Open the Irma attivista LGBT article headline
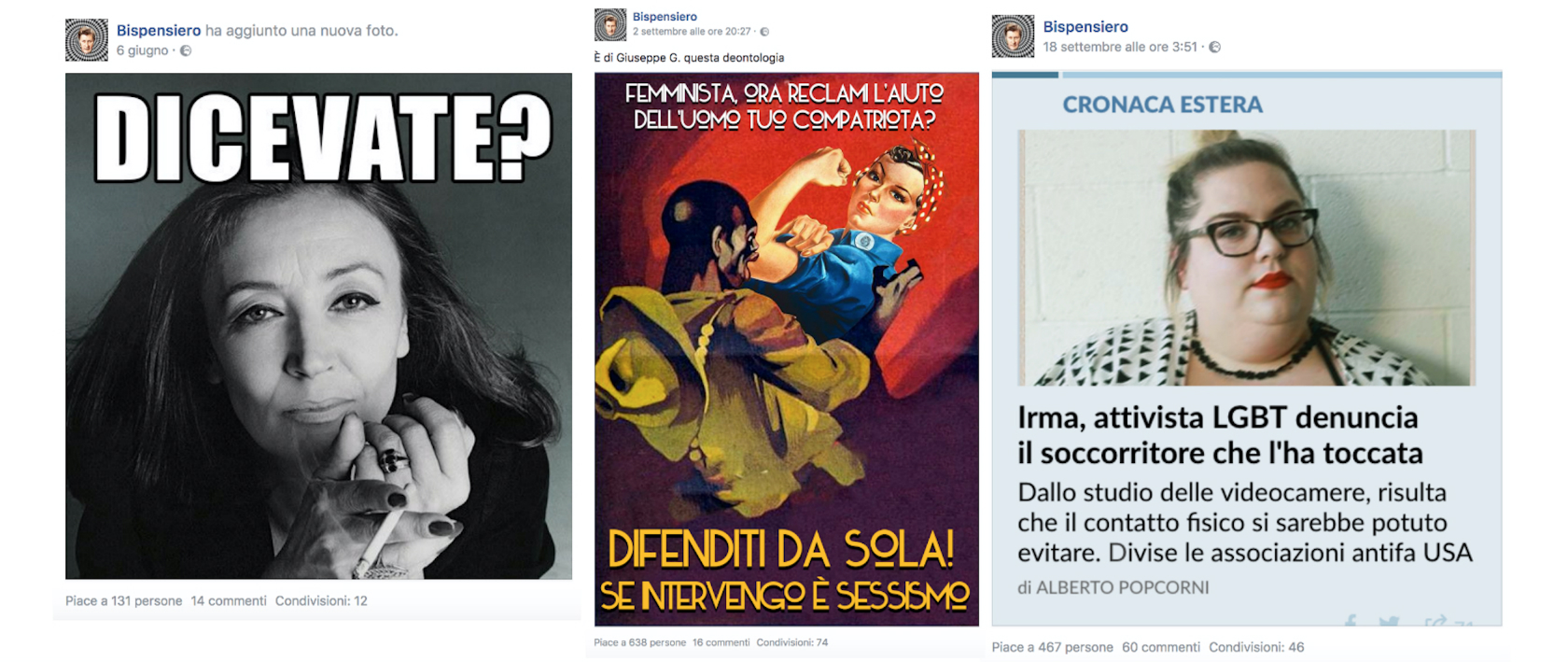1568x662 pixels. pos(1220,435)
